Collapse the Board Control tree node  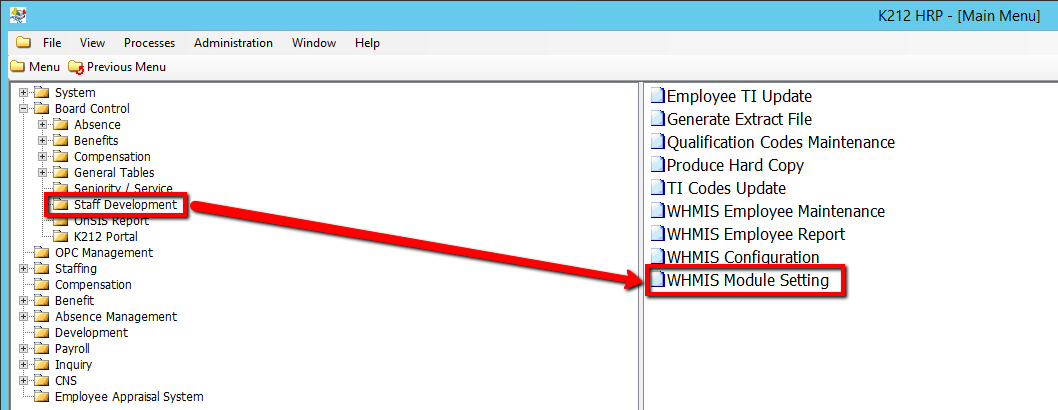coord(23,109)
